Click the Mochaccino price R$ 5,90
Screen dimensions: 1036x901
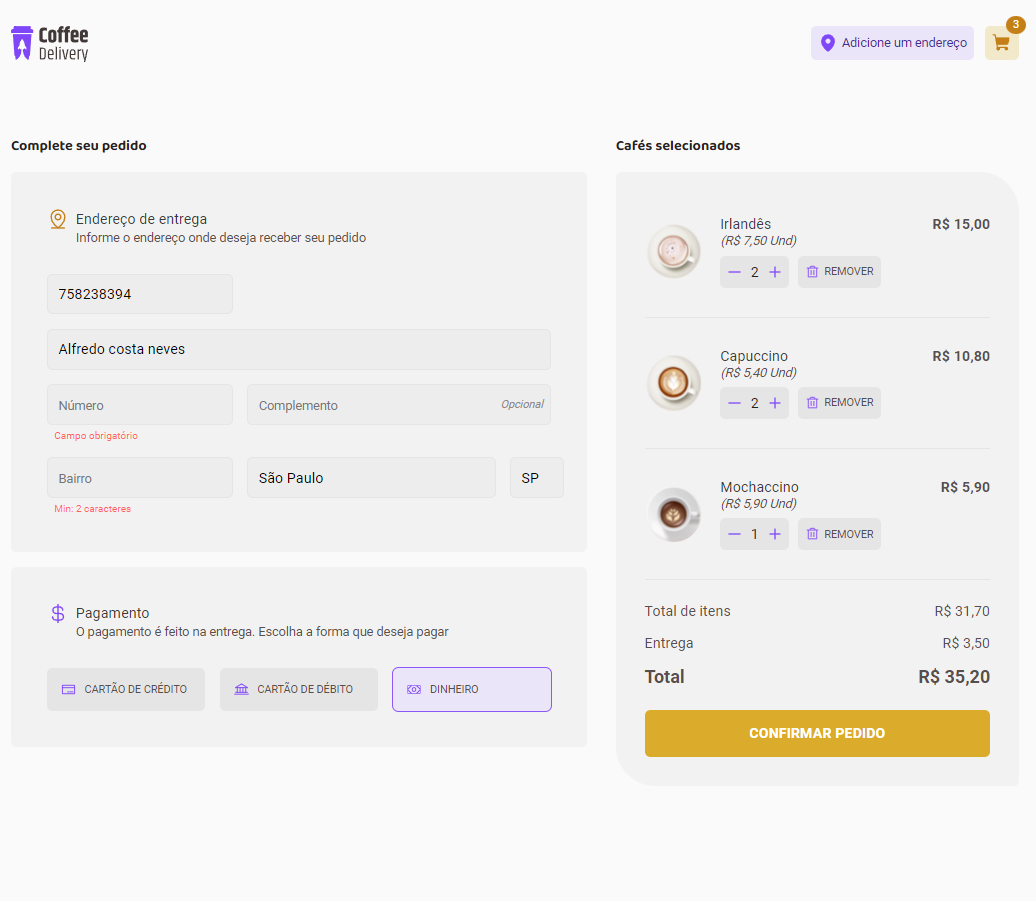coord(965,487)
